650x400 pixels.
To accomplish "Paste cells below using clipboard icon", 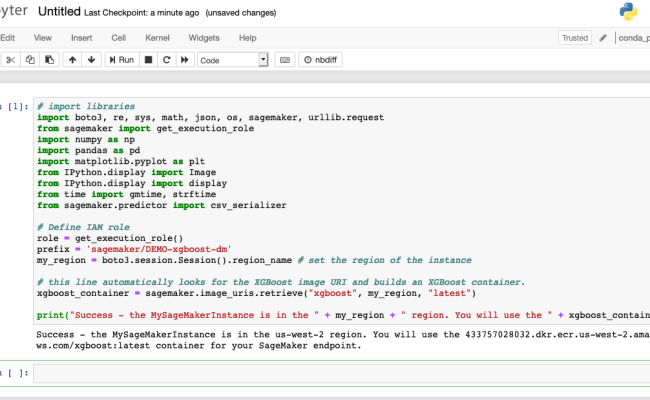I will pyautogui.click(x=49, y=60).
